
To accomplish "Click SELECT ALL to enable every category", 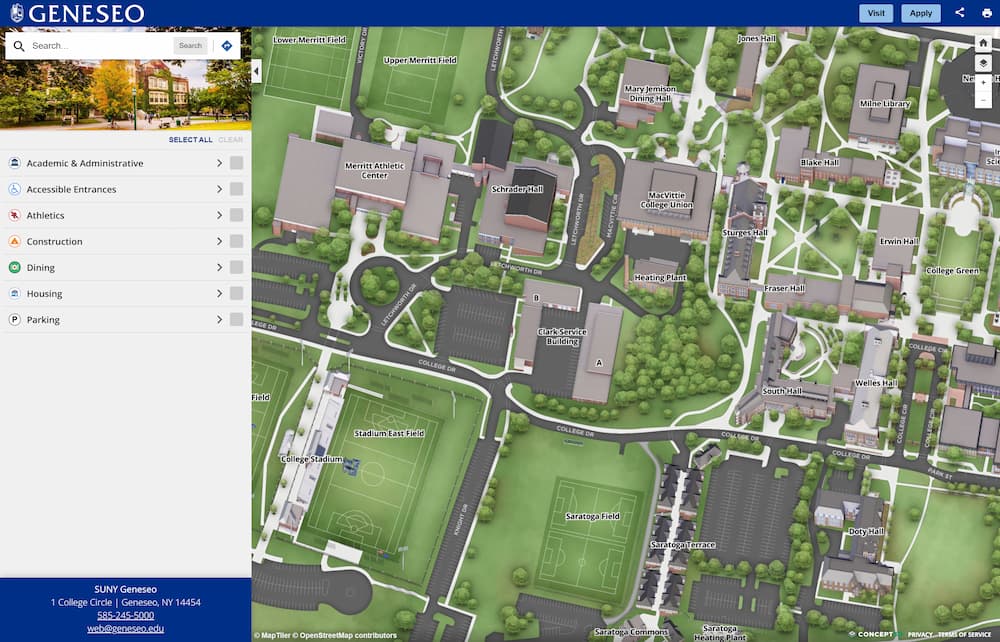I will coord(190,140).
